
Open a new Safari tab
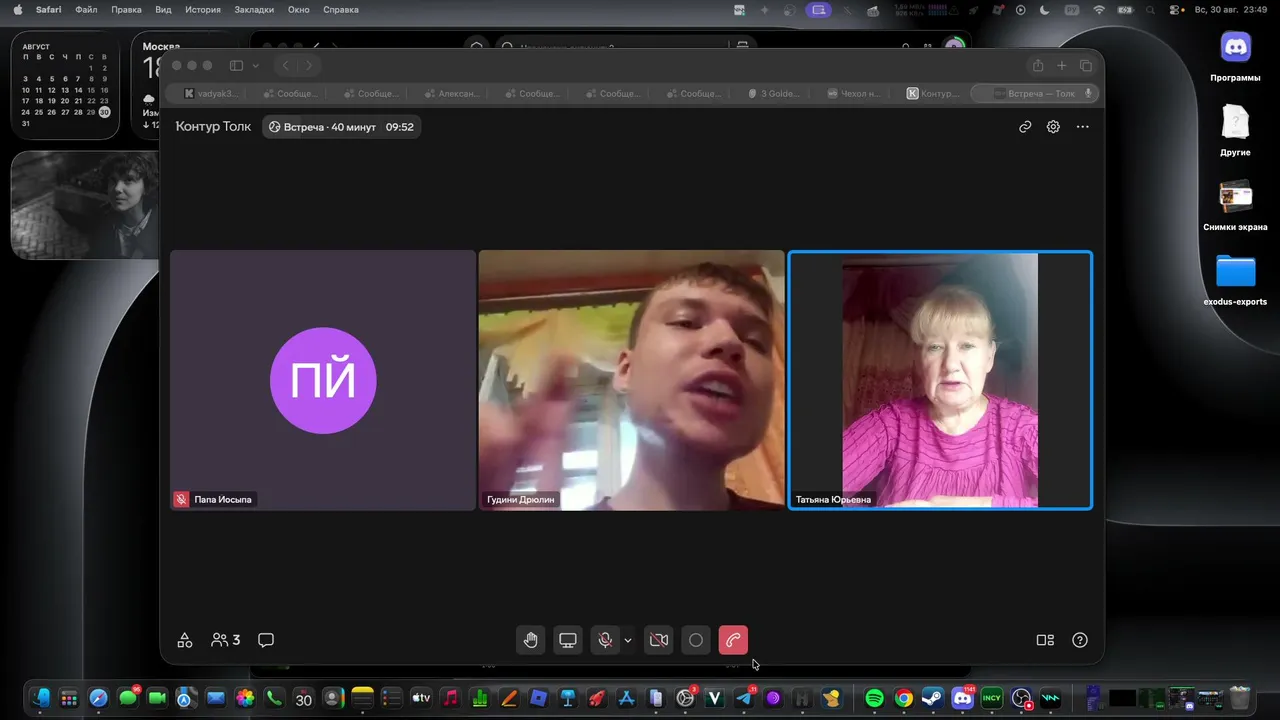pyautogui.click(x=1062, y=66)
